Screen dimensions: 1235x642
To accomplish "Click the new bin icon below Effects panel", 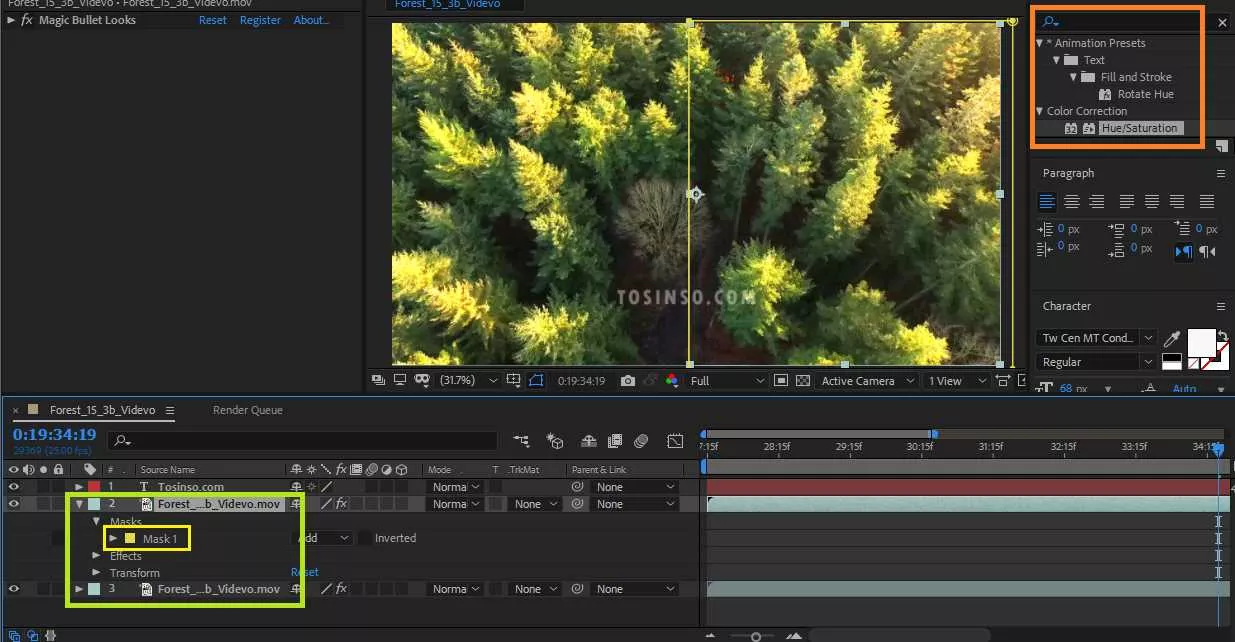I will click(1221, 147).
